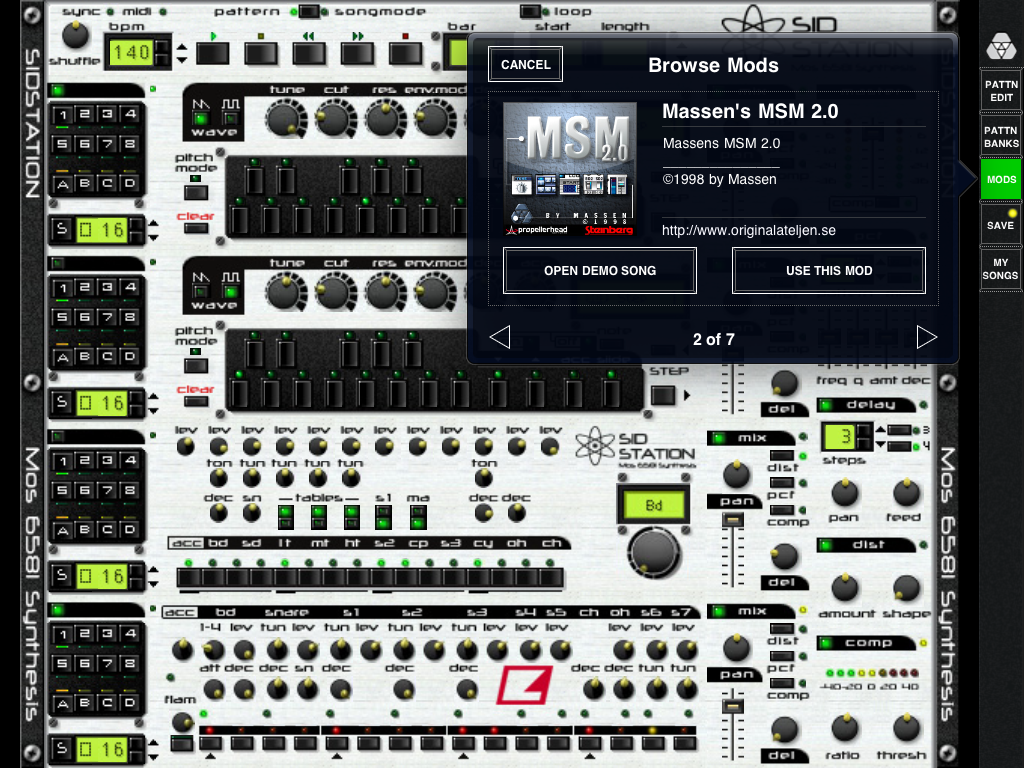This screenshot has height=768, width=1024.
Task: Toggle the first synth section's enable LED
Action: coord(58,90)
